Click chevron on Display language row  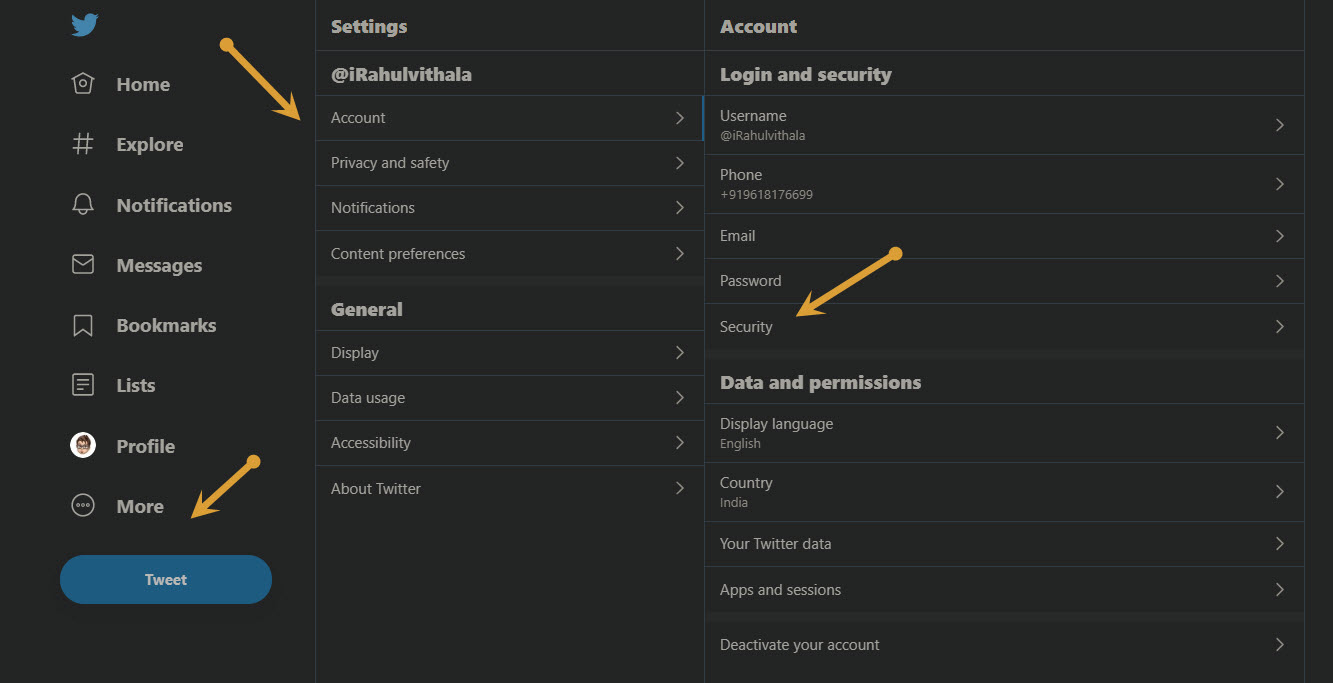pos(1280,433)
